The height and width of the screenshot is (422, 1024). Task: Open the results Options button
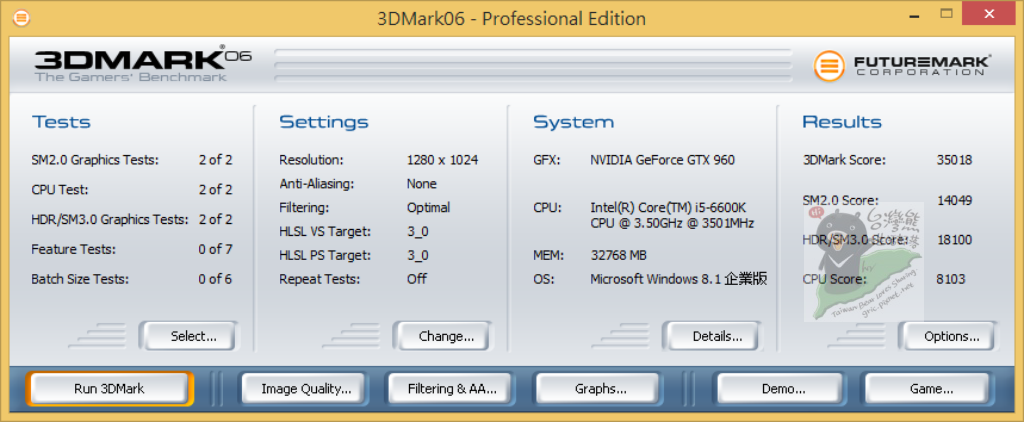pos(951,337)
